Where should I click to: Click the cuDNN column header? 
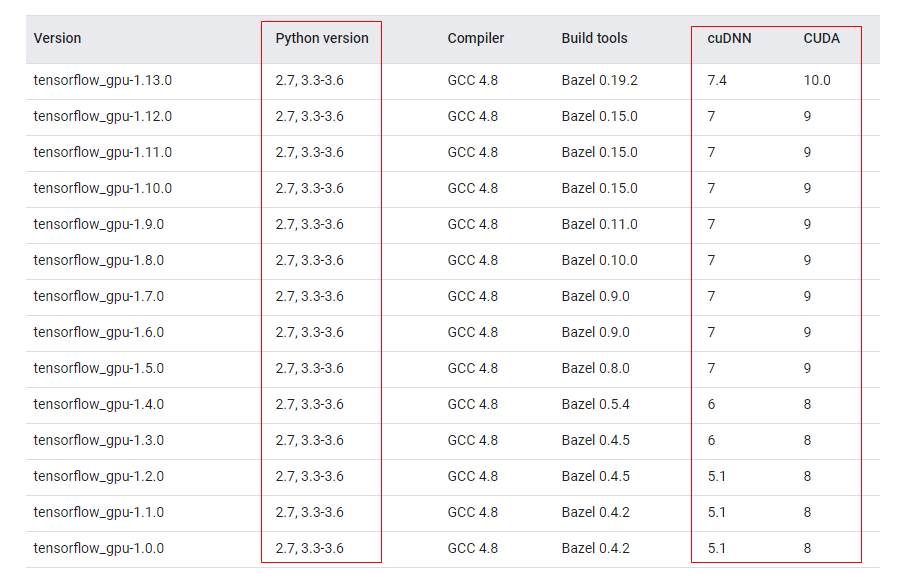[729, 38]
